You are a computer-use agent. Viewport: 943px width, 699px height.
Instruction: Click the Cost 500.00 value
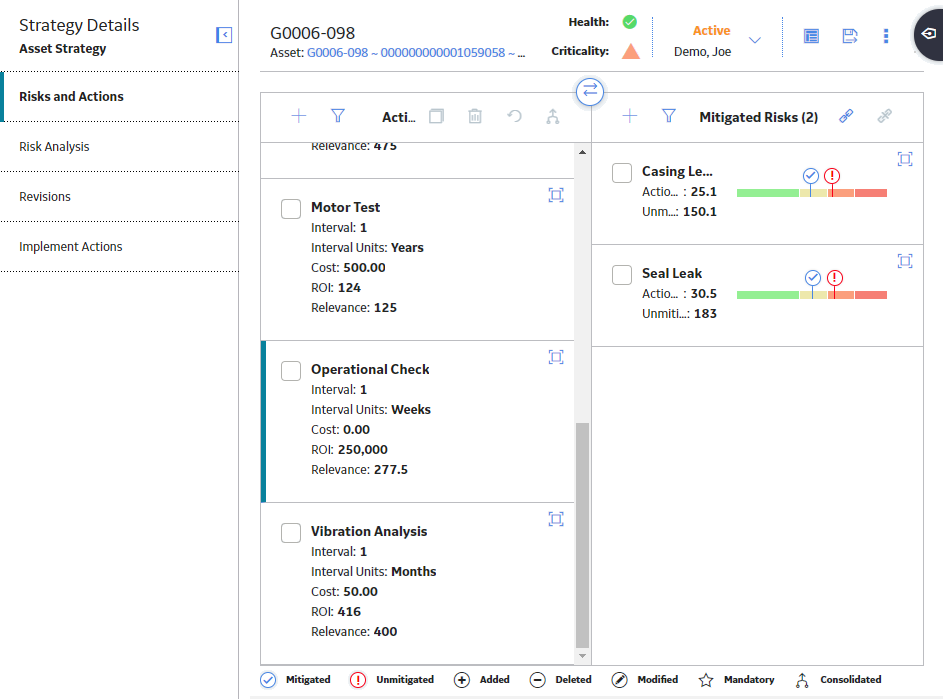(x=364, y=268)
